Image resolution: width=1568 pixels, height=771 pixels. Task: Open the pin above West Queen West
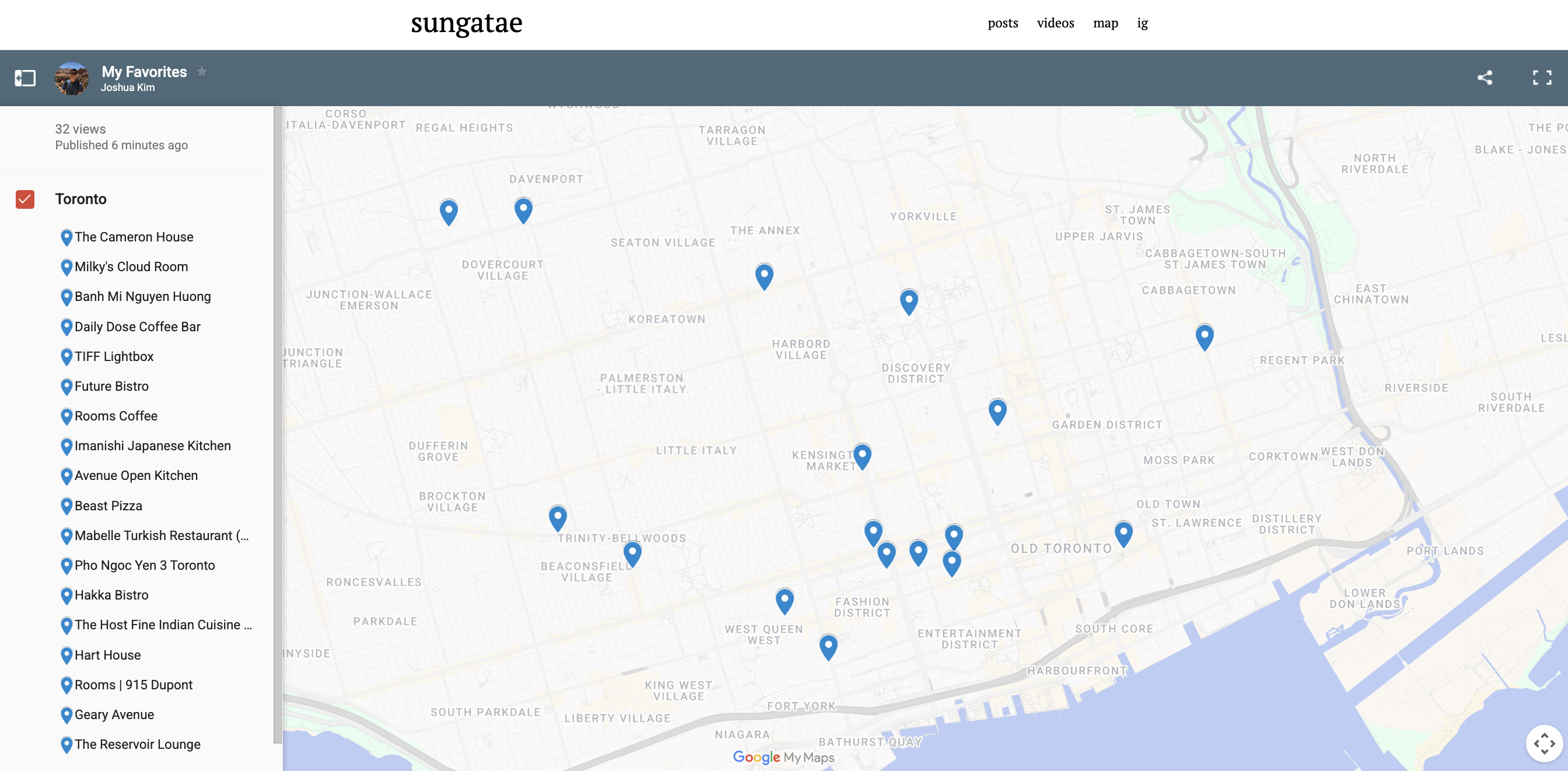pos(785,601)
